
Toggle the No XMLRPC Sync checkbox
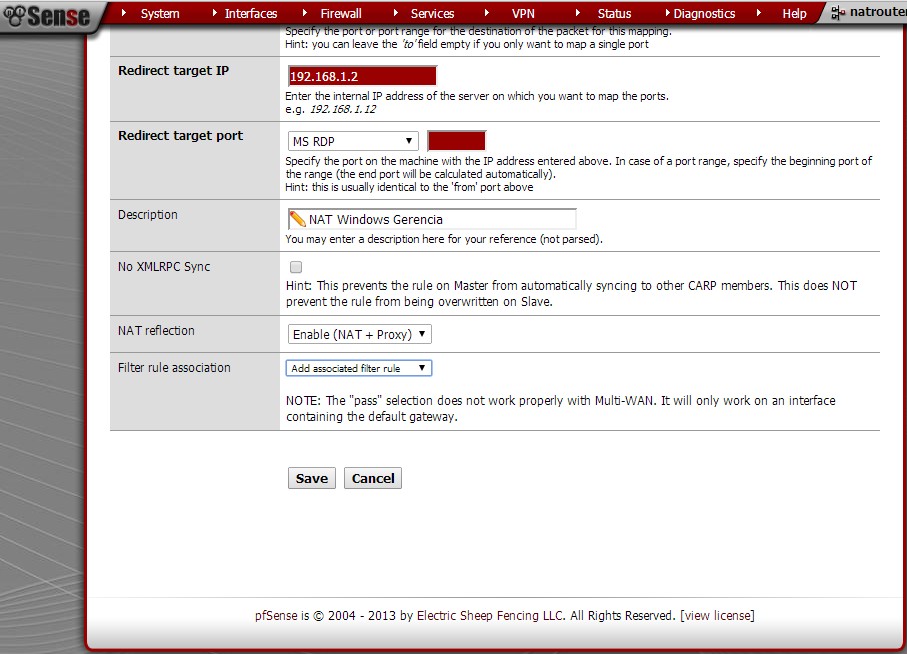coord(296,268)
